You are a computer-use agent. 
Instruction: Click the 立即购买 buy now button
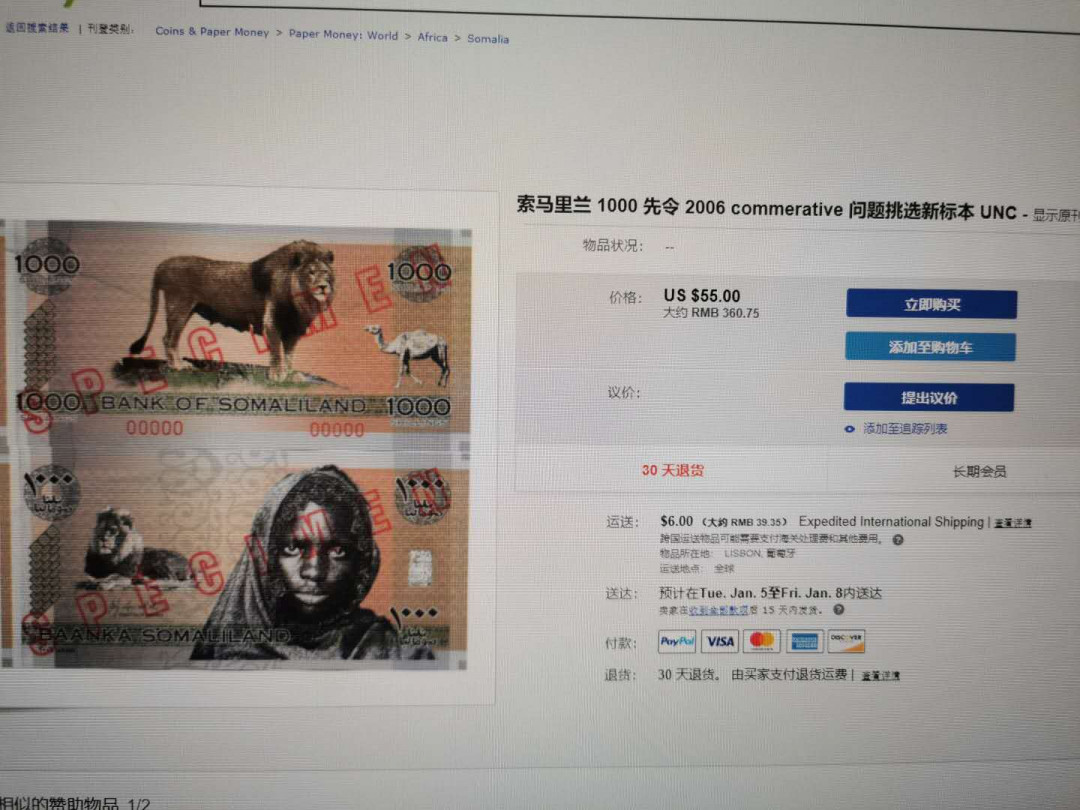coord(931,304)
